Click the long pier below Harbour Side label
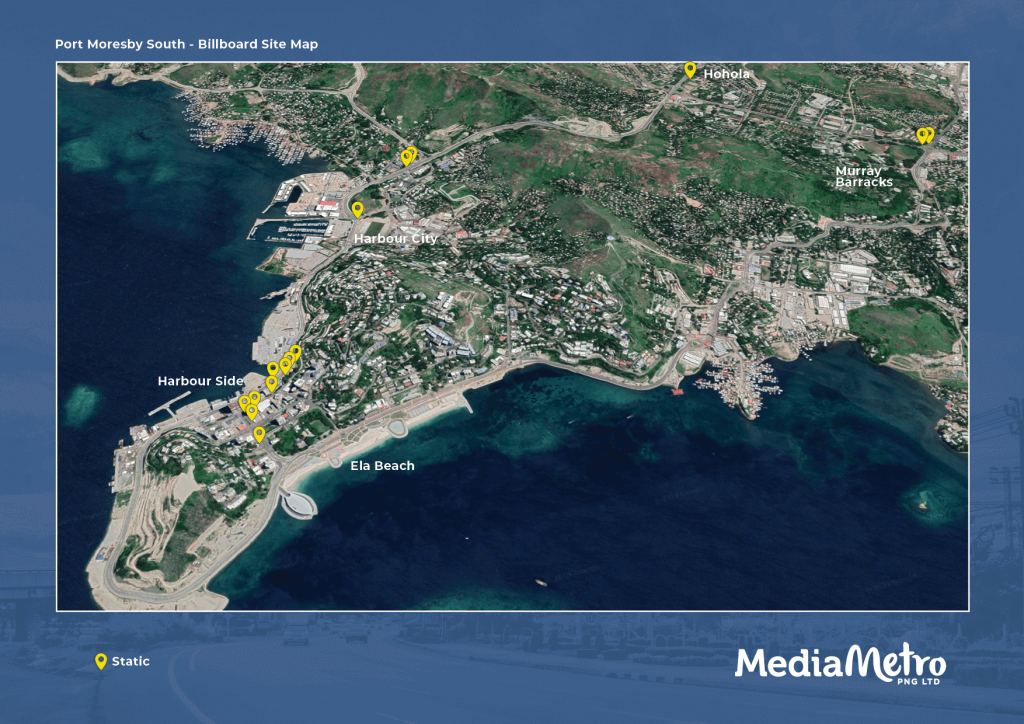The image size is (1024, 724). (x=170, y=403)
